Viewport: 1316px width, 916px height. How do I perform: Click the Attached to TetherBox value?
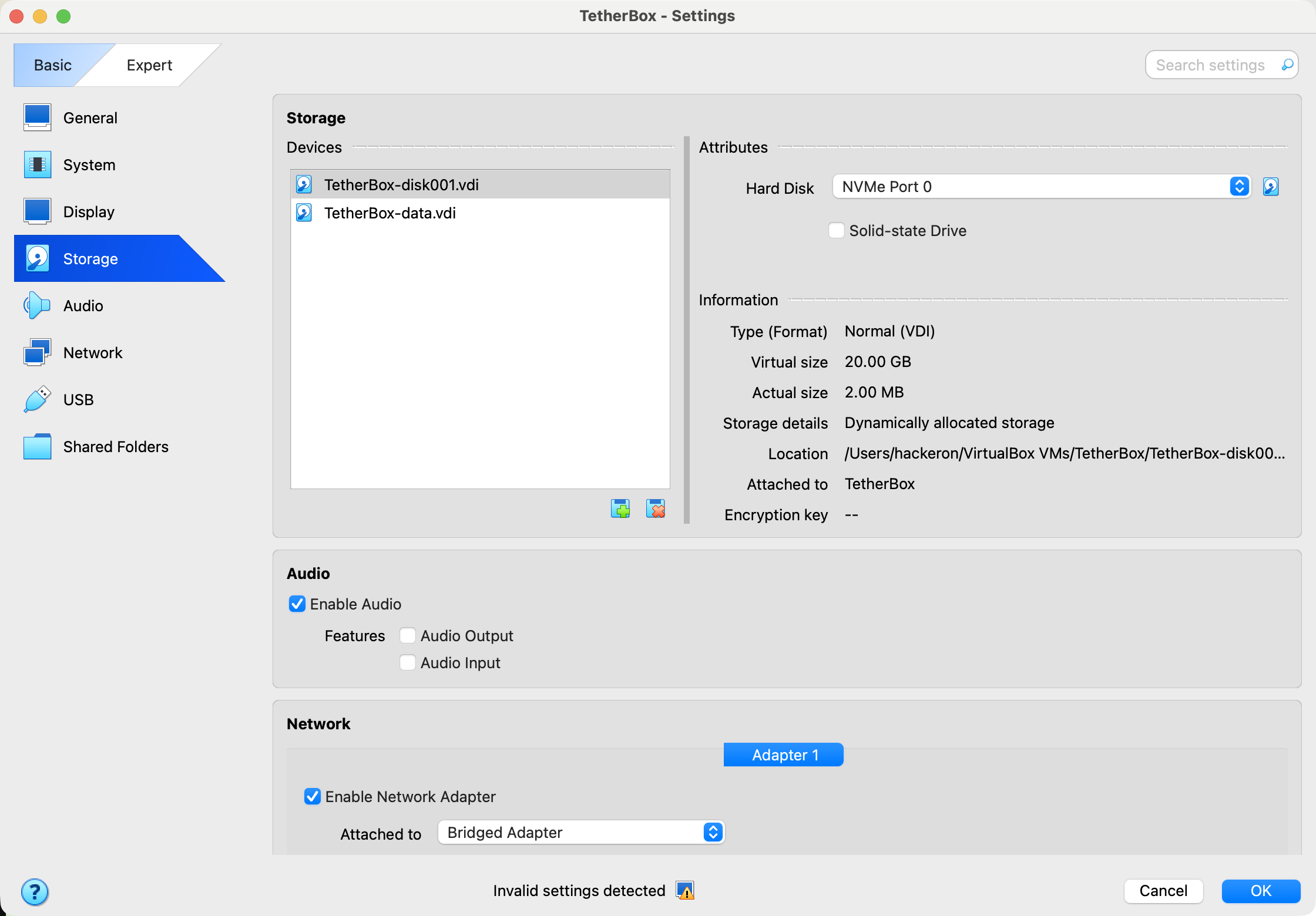(879, 484)
